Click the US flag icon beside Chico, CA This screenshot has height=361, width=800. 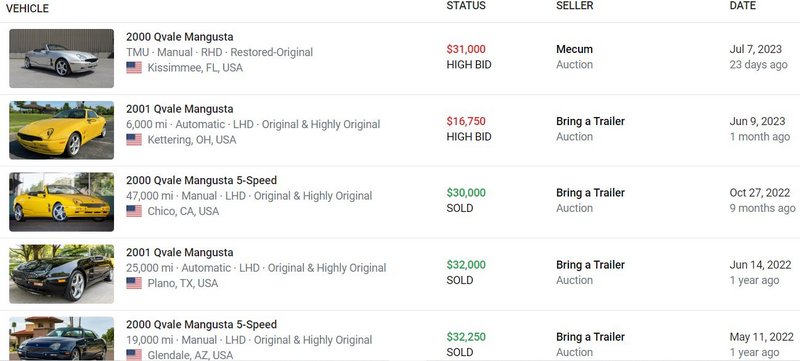[x=134, y=211]
